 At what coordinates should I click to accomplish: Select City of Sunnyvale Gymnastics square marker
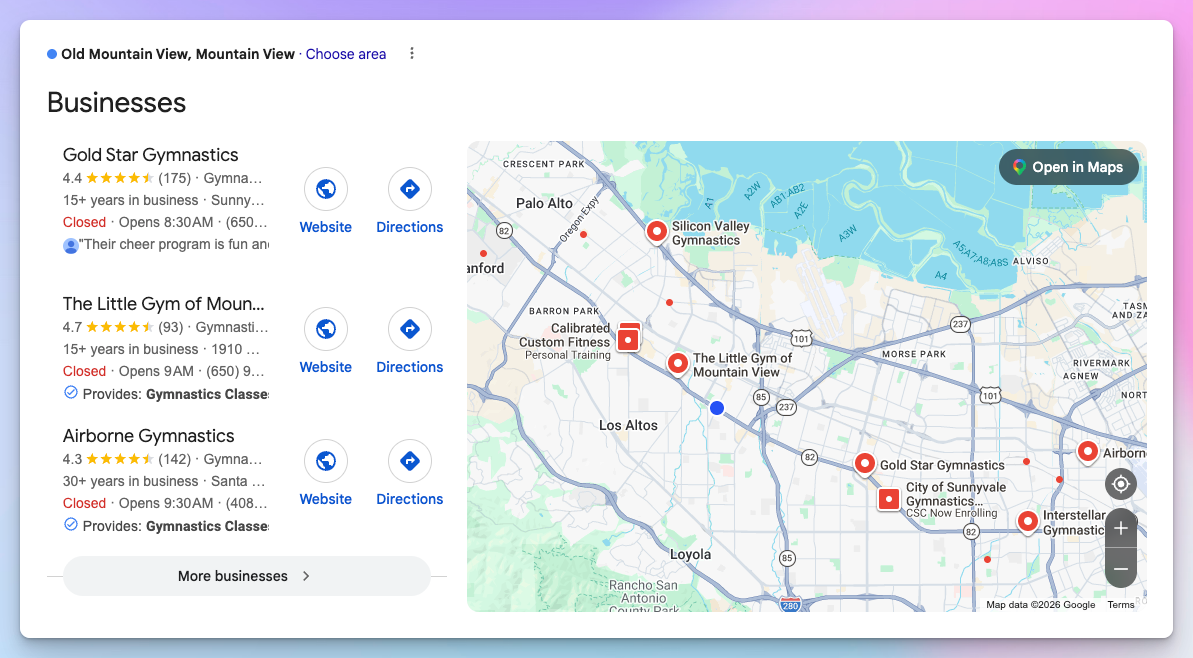tap(889, 499)
